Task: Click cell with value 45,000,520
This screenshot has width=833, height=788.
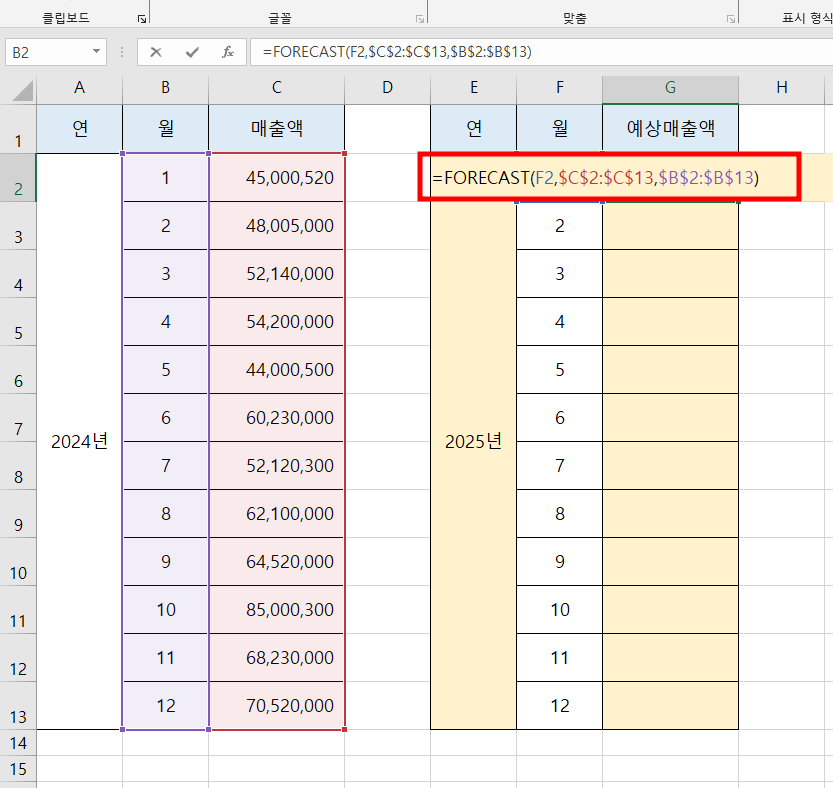Action: tap(276, 177)
